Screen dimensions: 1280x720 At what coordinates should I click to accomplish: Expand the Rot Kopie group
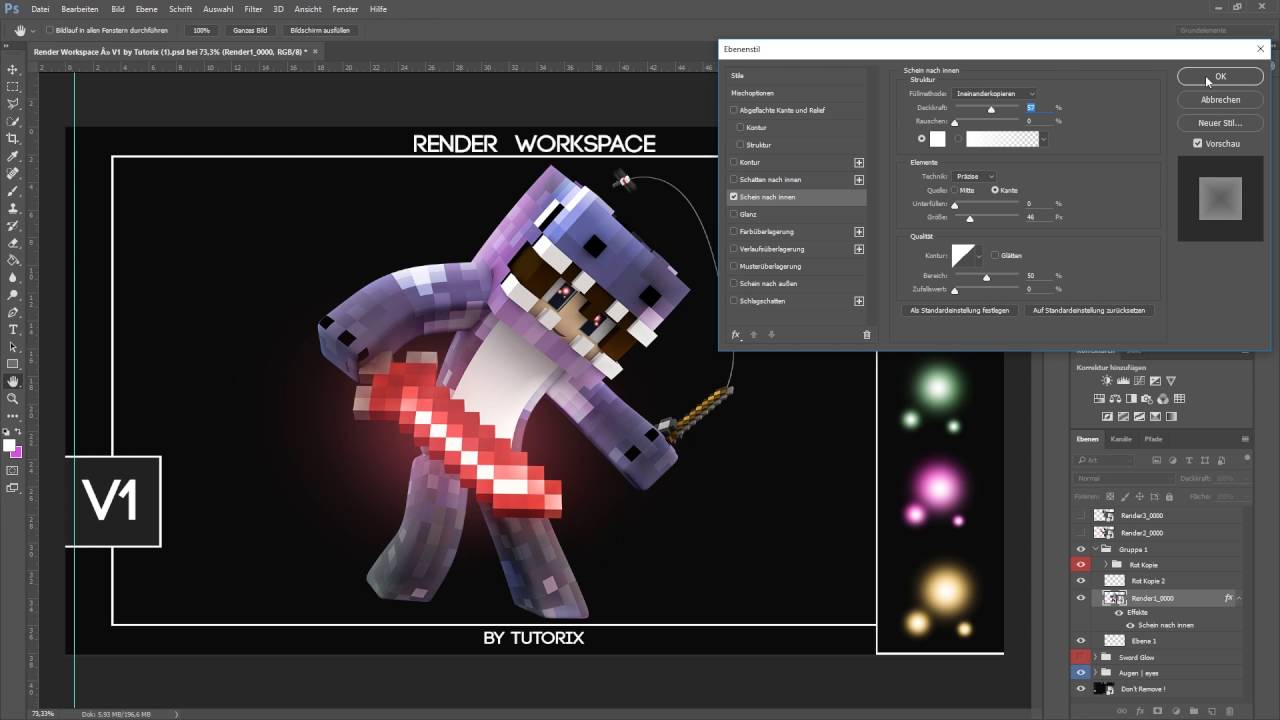[x=1105, y=565]
